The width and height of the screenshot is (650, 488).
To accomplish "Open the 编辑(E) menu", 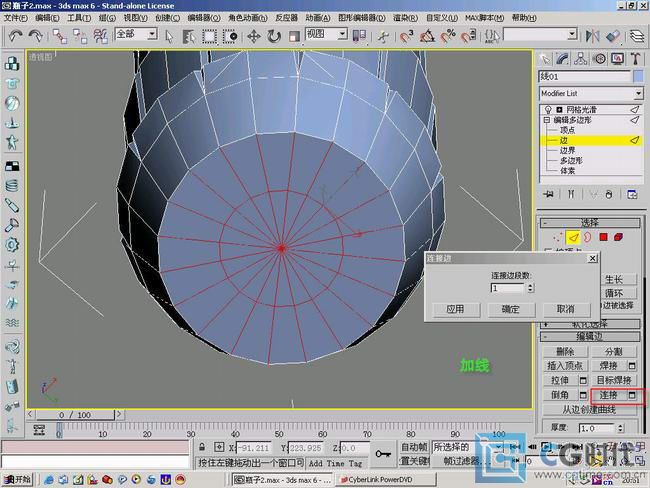I will [47, 18].
